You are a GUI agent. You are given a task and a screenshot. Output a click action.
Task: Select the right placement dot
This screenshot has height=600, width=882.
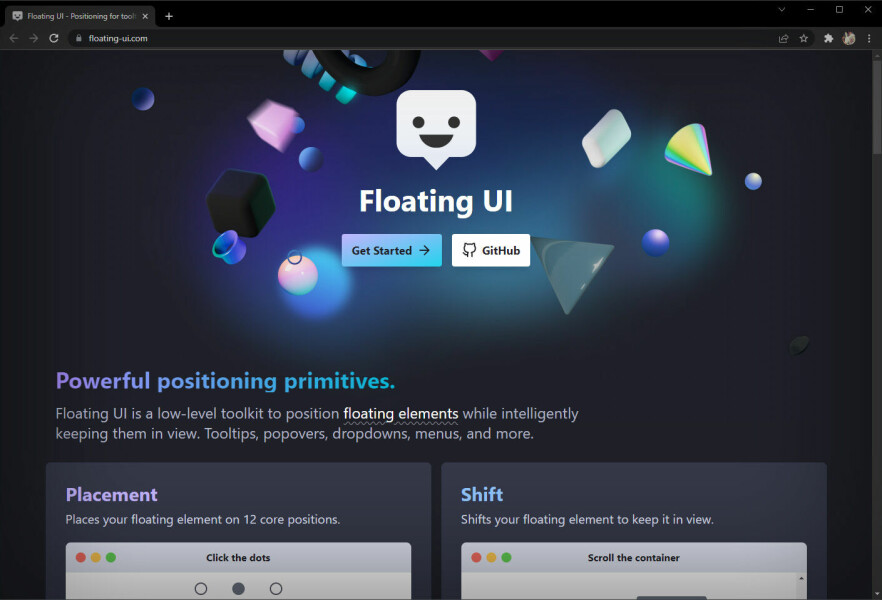(x=276, y=589)
